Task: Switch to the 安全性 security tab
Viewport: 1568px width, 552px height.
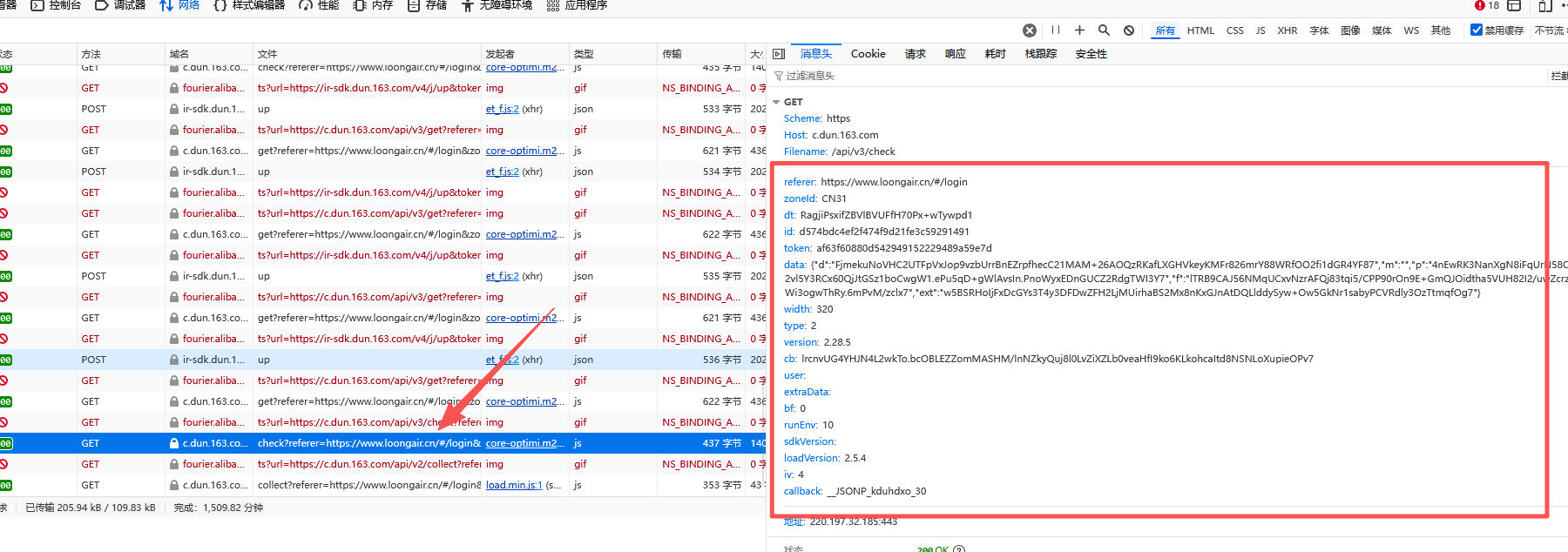Action: (x=1092, y=54)
